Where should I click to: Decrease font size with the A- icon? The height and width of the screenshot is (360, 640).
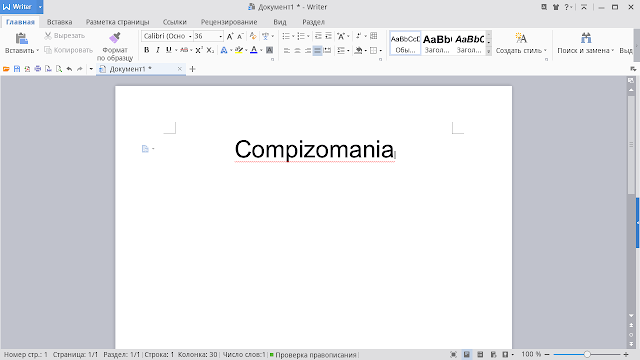pos(240,36)
